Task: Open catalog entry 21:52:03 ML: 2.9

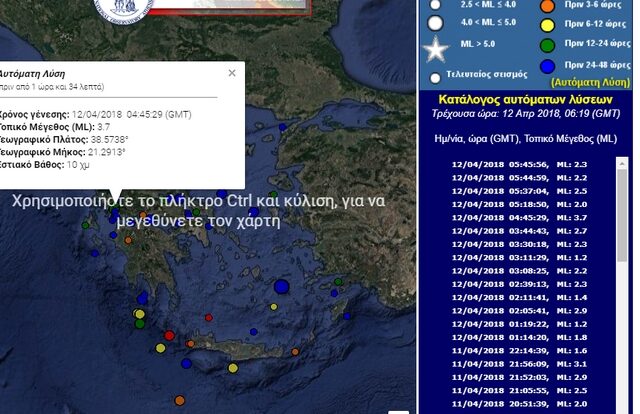Action: coord(519,377)
